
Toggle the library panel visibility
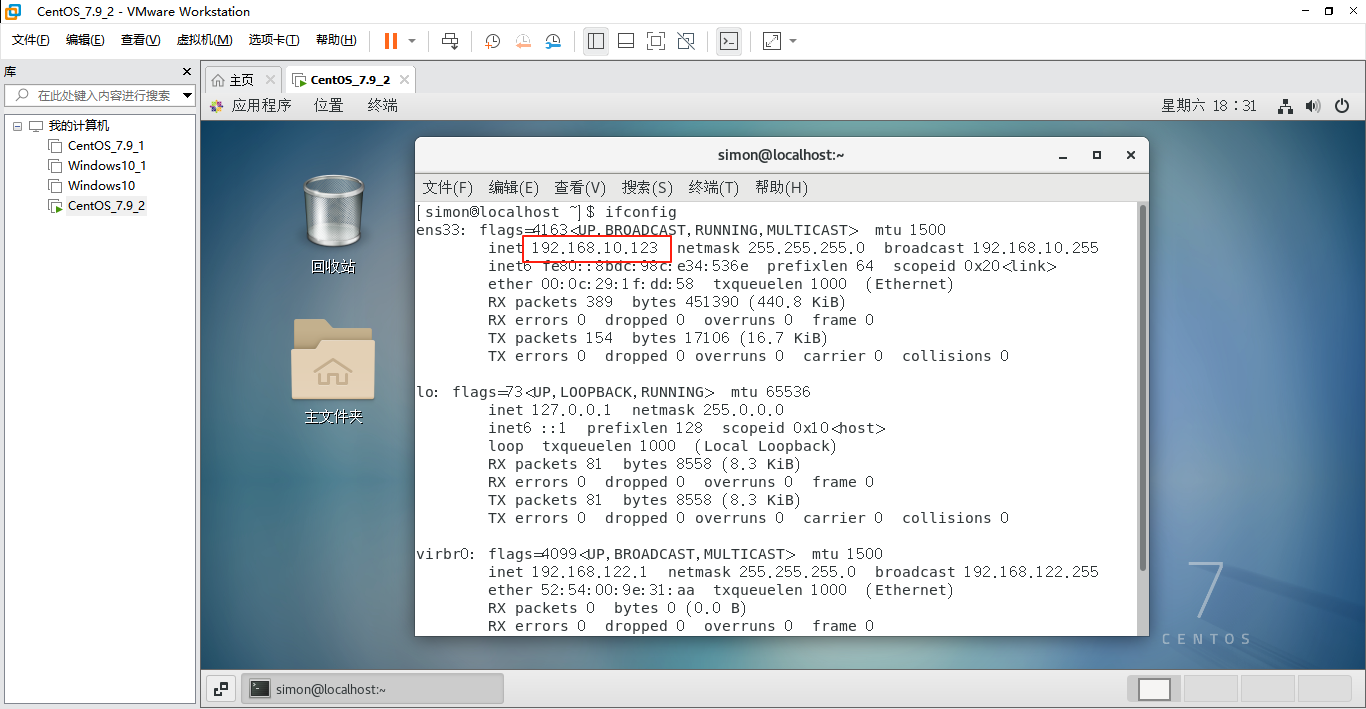(x=595, y=41)
